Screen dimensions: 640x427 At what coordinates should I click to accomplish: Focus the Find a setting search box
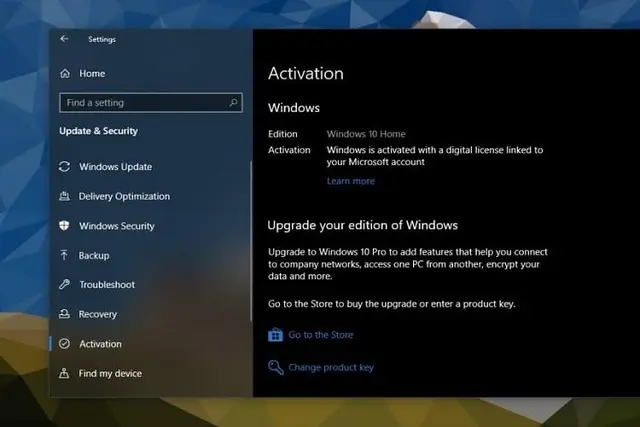[x=151, y=102]
